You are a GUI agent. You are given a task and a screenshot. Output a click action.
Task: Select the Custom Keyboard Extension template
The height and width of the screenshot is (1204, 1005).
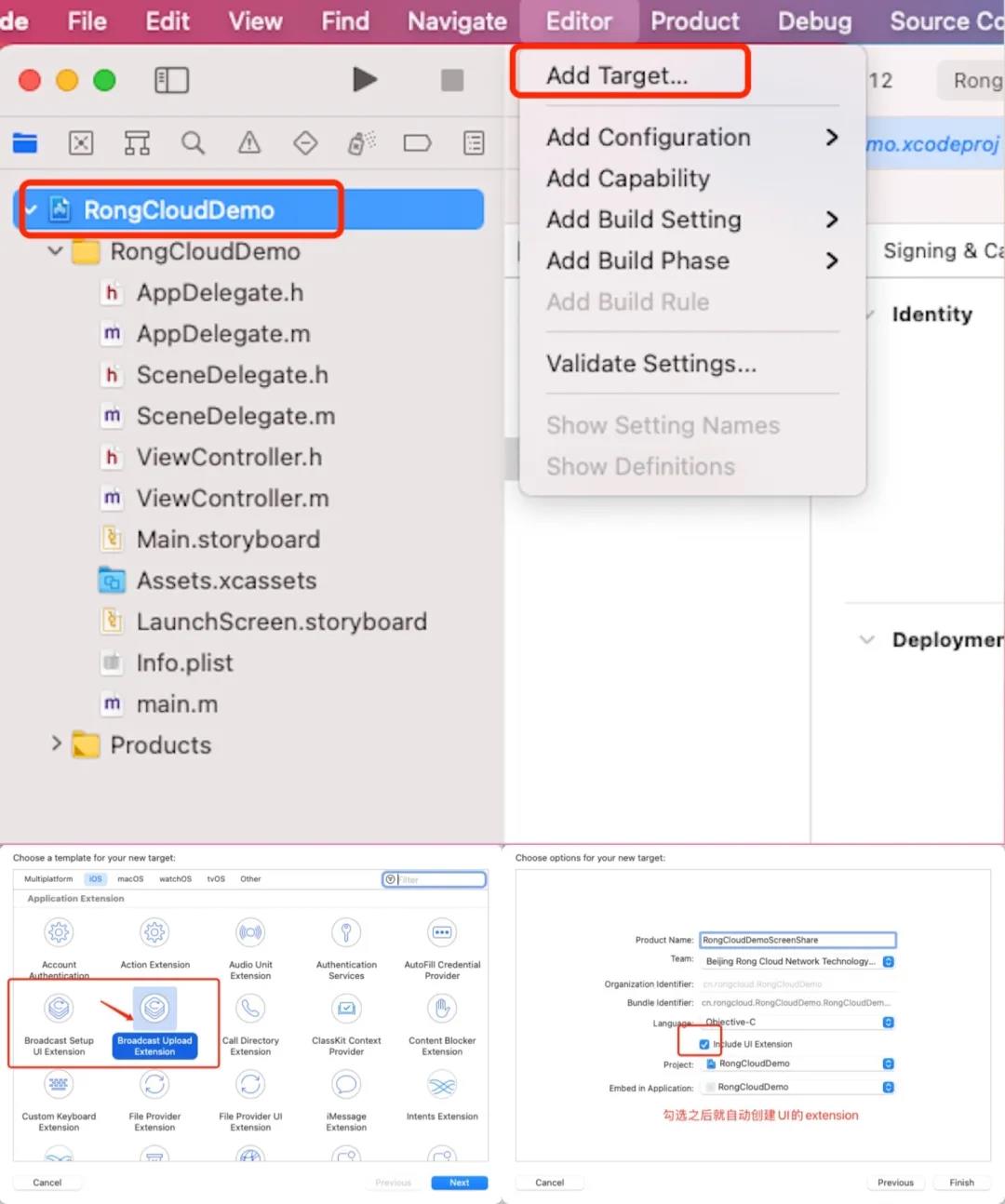(x=59, y=1099)
